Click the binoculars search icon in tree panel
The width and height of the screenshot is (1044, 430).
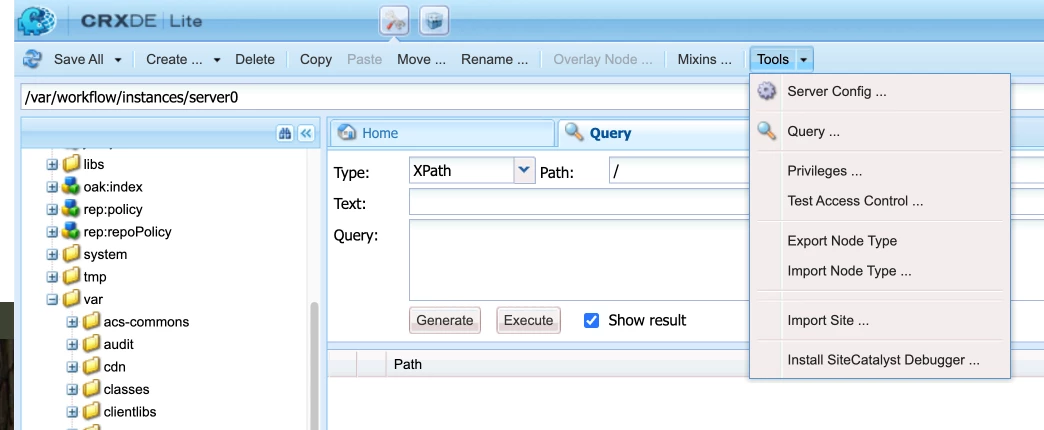(285, 133)
